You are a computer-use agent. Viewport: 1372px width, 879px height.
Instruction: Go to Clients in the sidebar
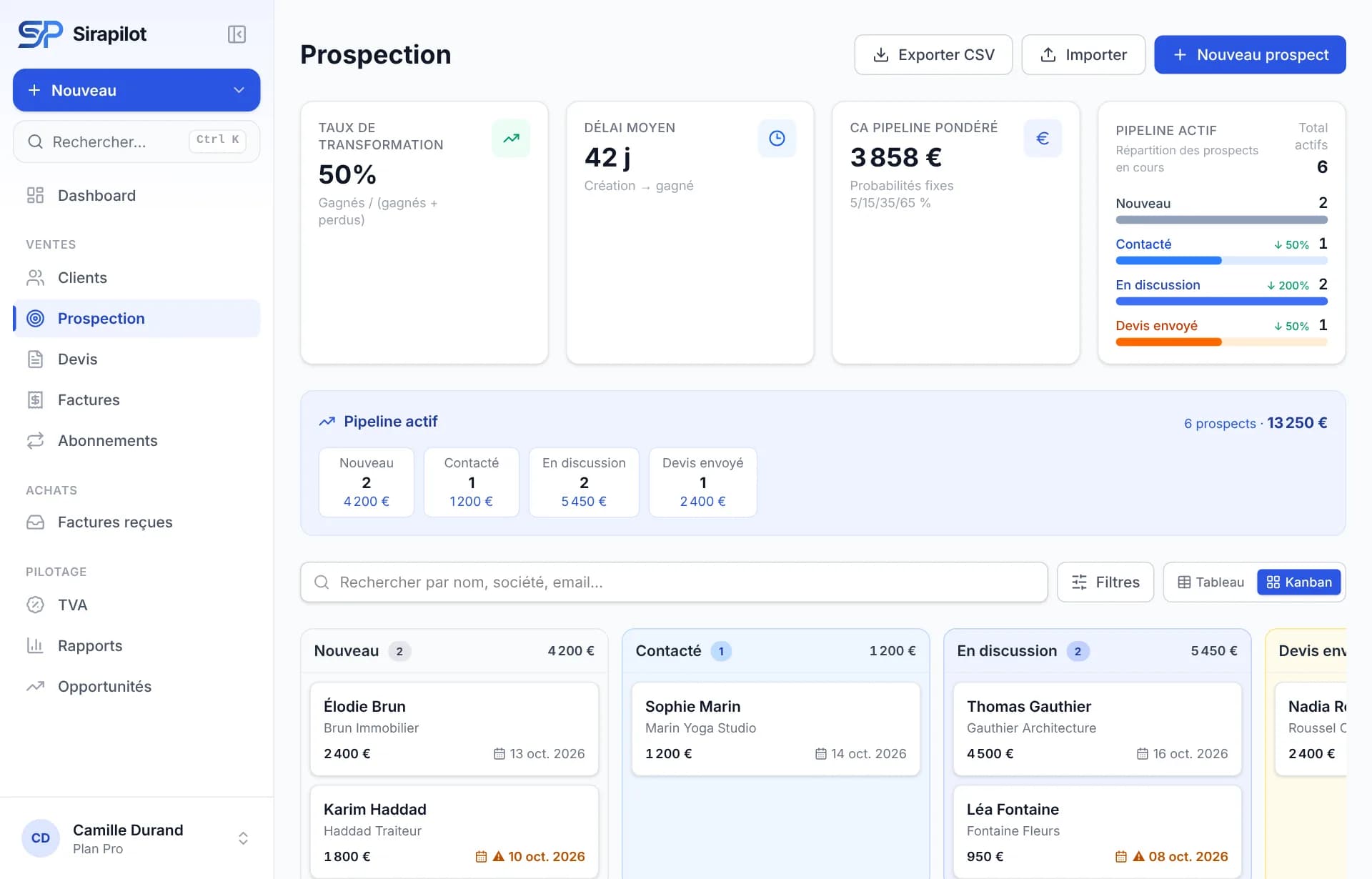coord(136,277)
